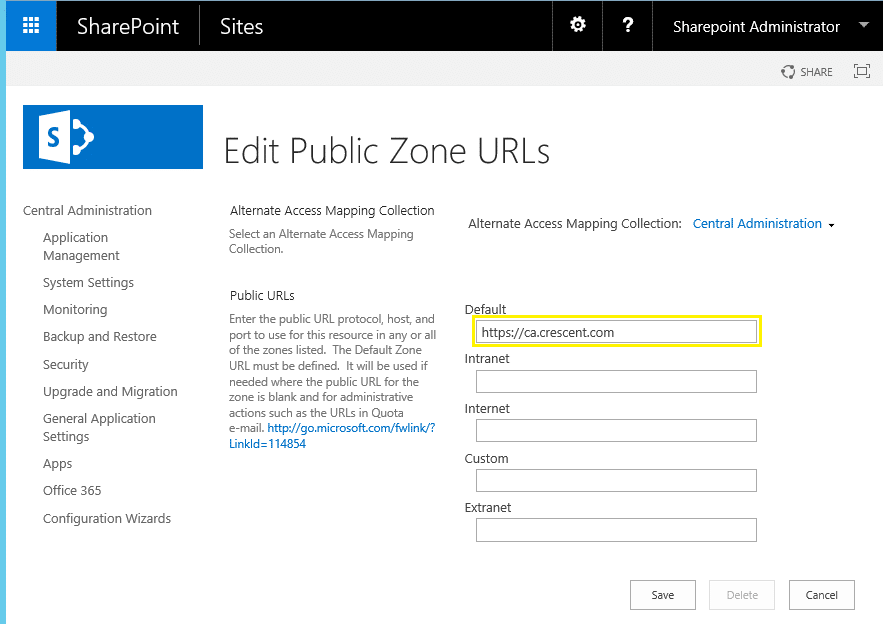This screenshot has width=883, height=624.
Task: Go to Application Management
Action: 81,246
